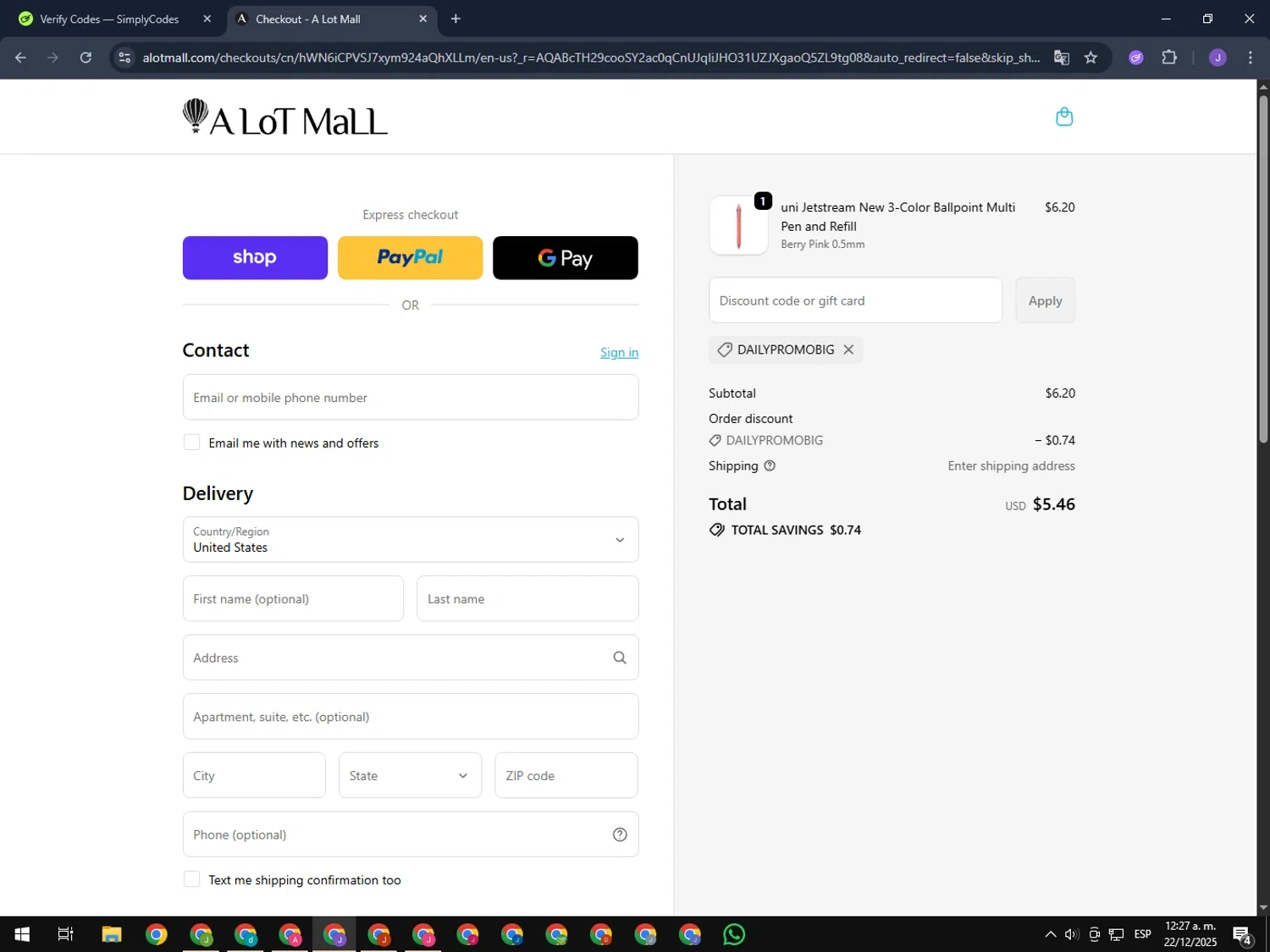Click the Apartment, suite, etc. field
Viewport: 1270px width, 952px height.
[411, 717]
